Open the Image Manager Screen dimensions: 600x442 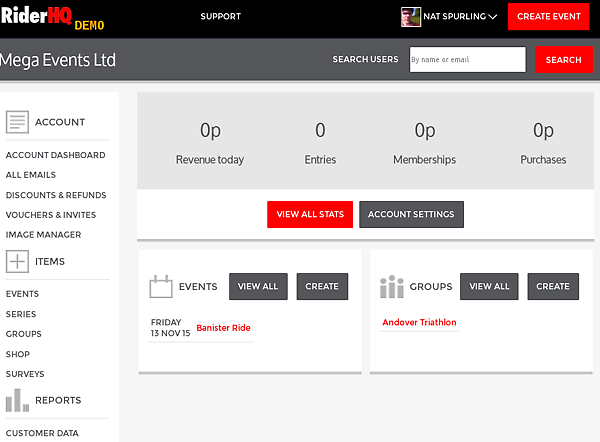(x=43, y=235)
